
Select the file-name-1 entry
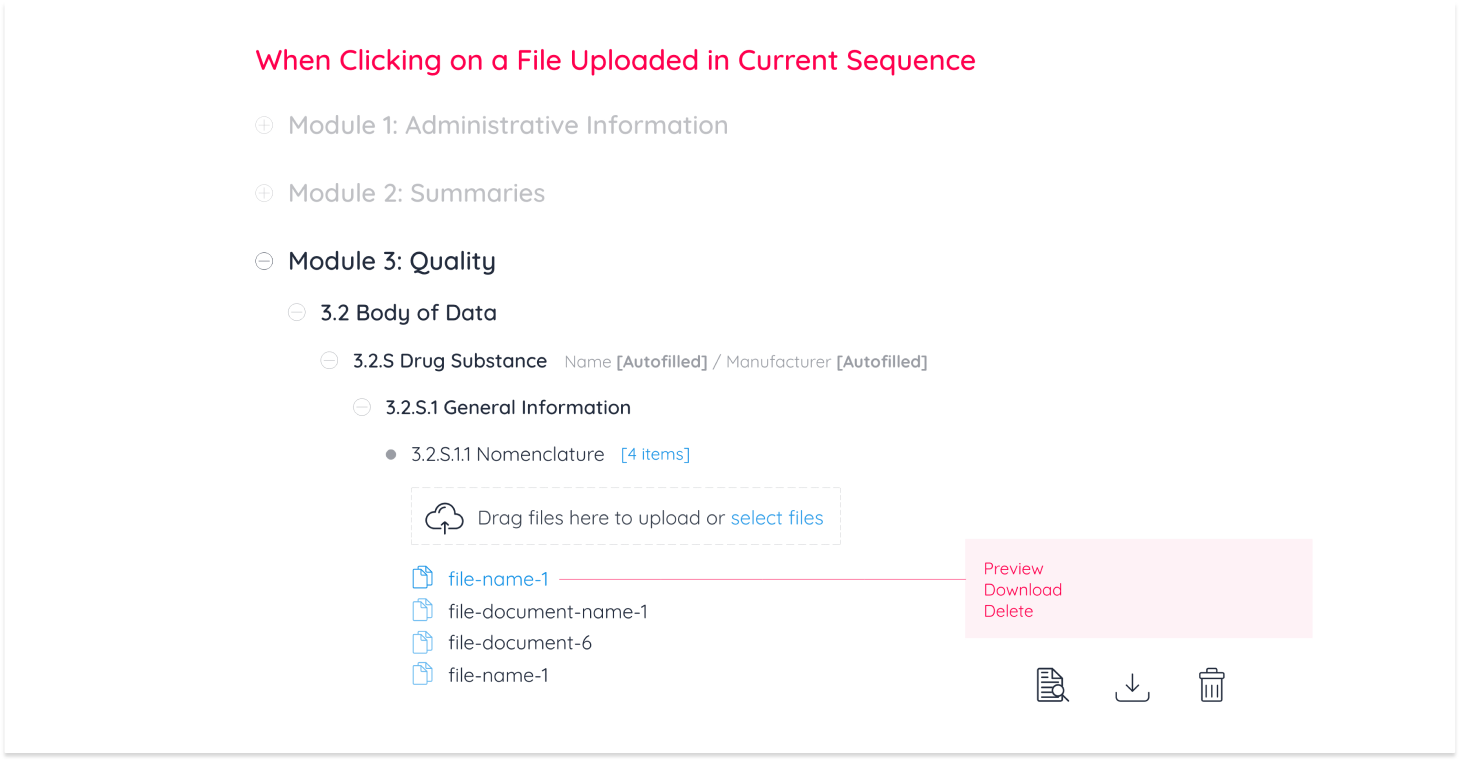coord(497,578)
